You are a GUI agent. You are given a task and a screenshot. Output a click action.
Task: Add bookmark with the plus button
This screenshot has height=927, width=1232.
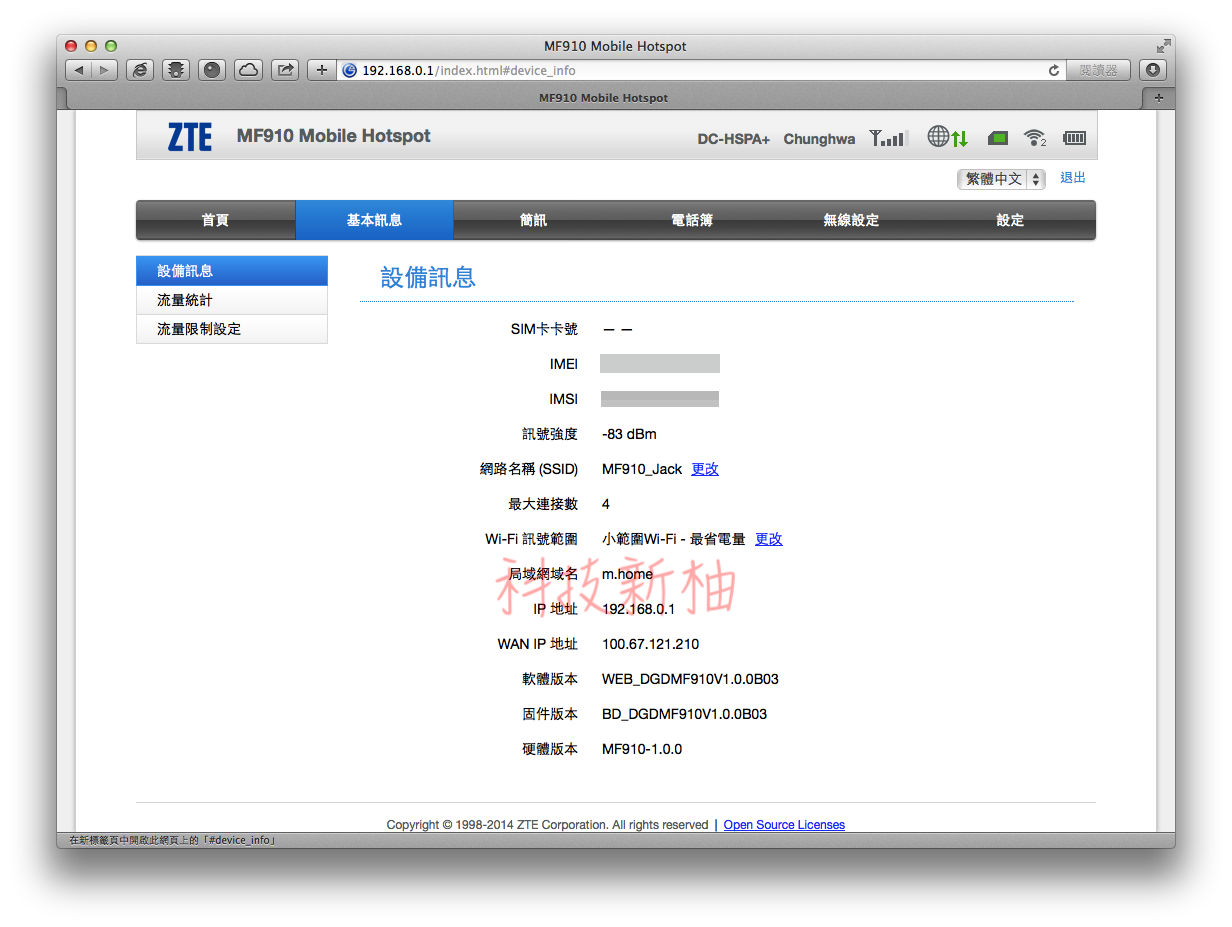pyautogui.click(x=321, y=70)
